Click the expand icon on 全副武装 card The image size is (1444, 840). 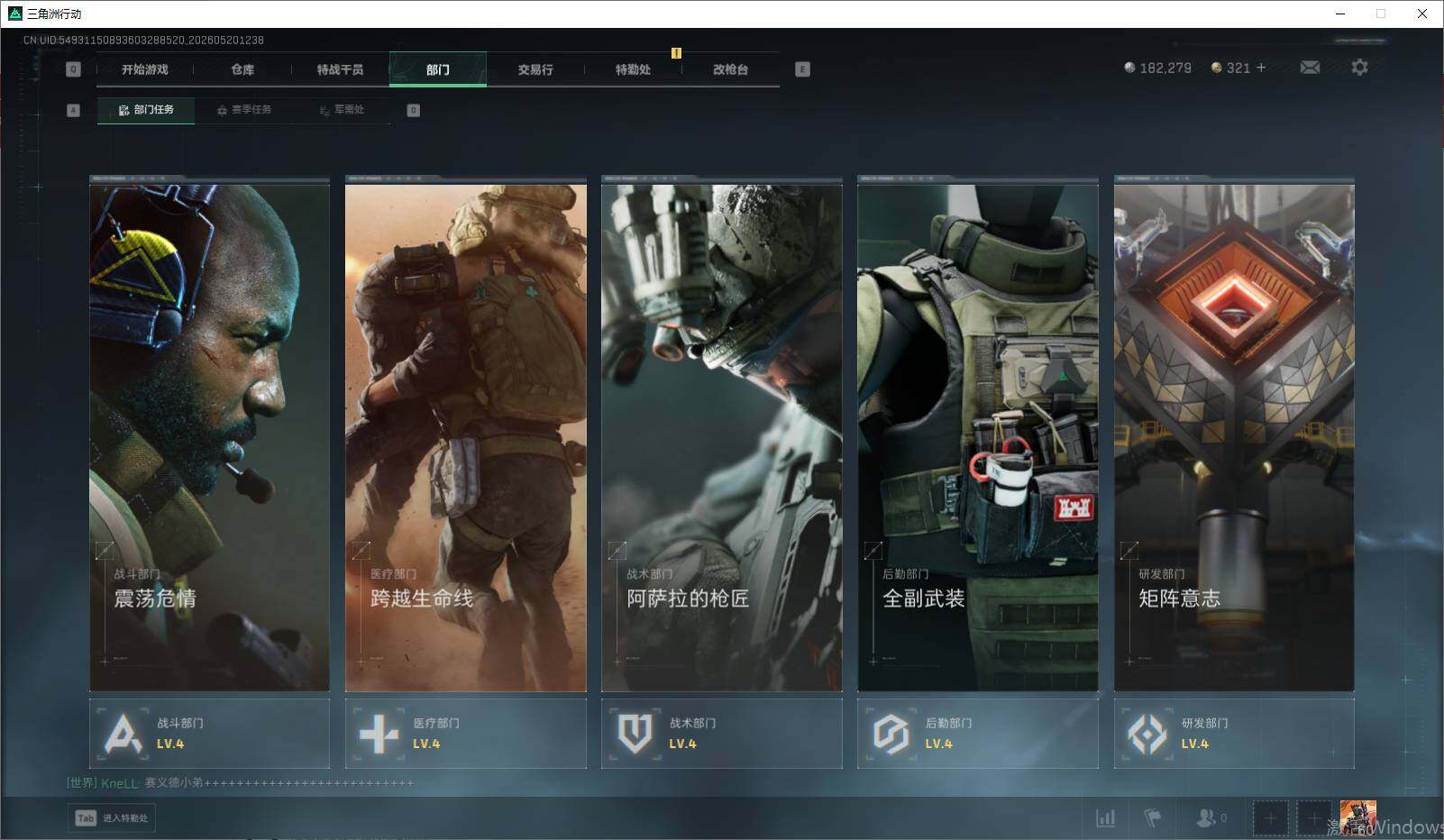(873, 550)
